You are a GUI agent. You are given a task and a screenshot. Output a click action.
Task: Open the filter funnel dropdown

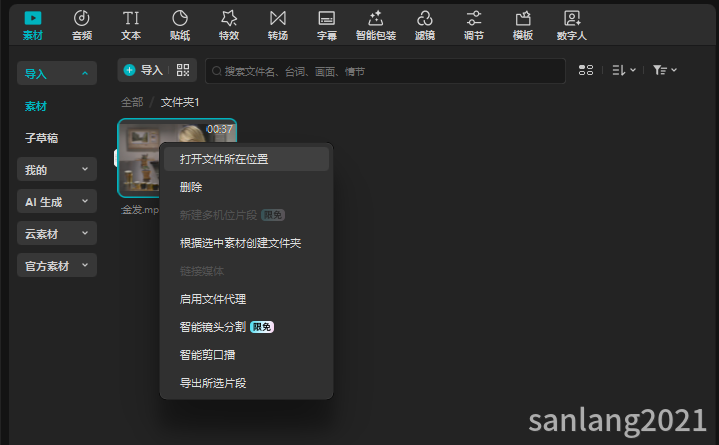664,70
